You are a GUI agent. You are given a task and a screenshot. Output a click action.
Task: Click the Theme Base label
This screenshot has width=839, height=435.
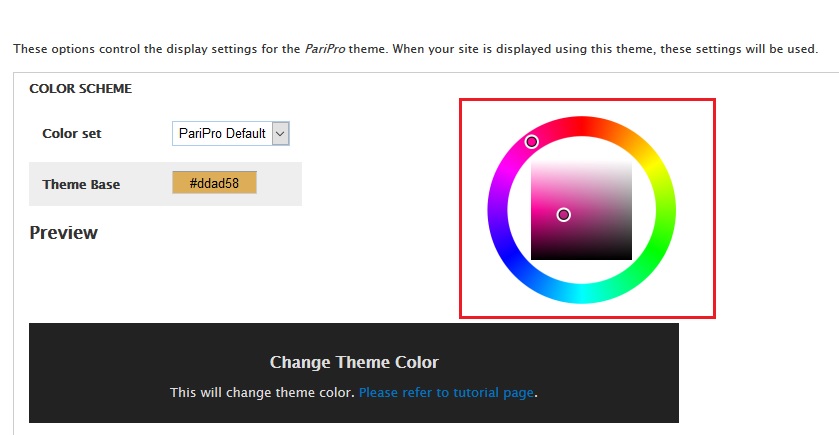coord(81,184)
